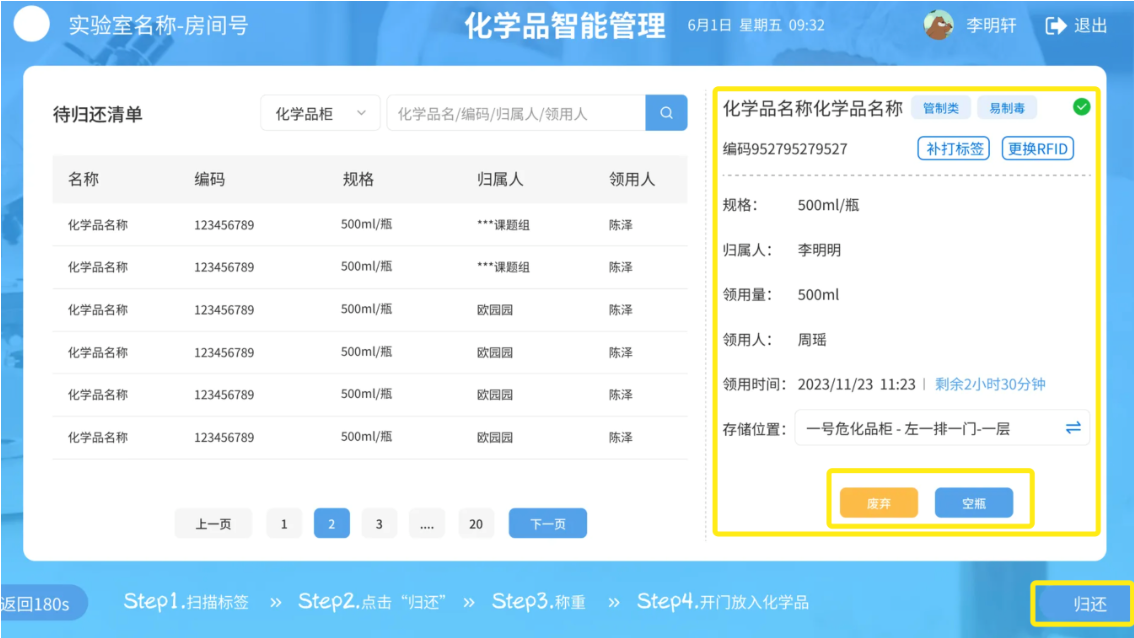Screen dimensions: 1134x638
Task: Click 剩余2小时30分钟 remaining time text
Action: (990, 384)
